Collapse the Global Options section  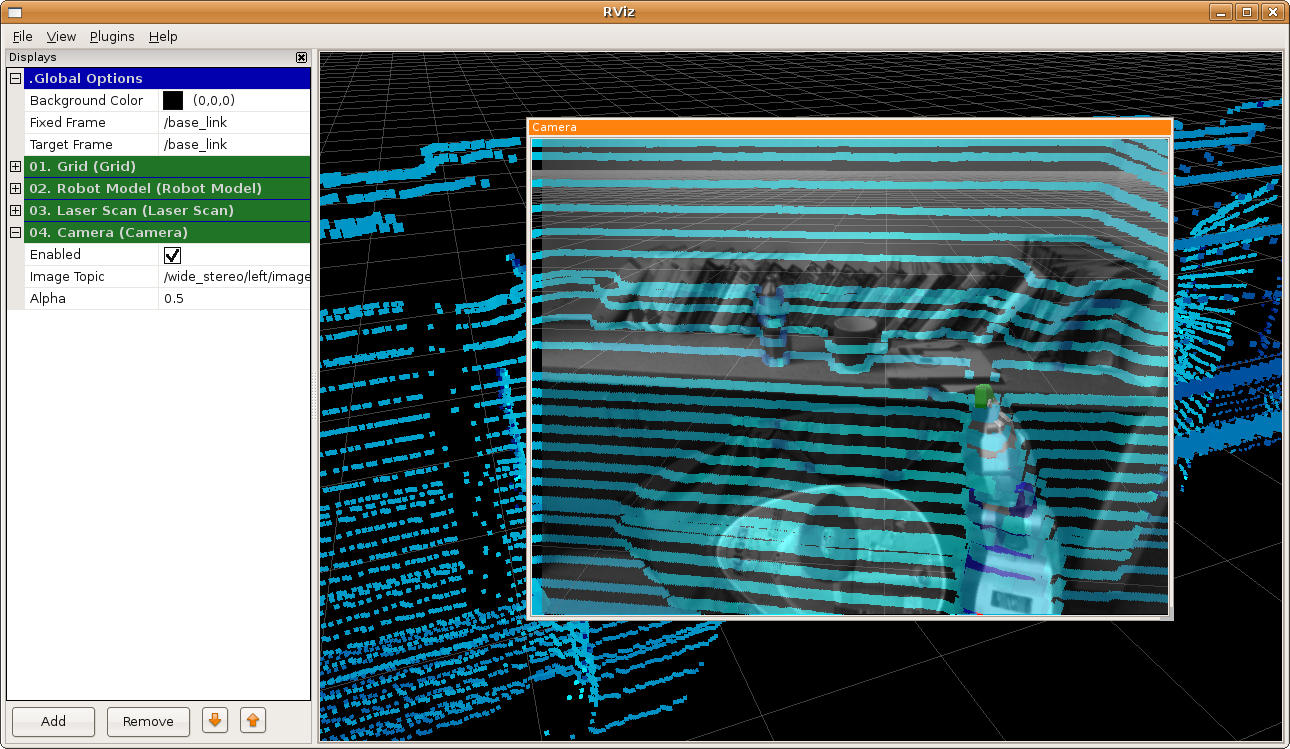15,79
